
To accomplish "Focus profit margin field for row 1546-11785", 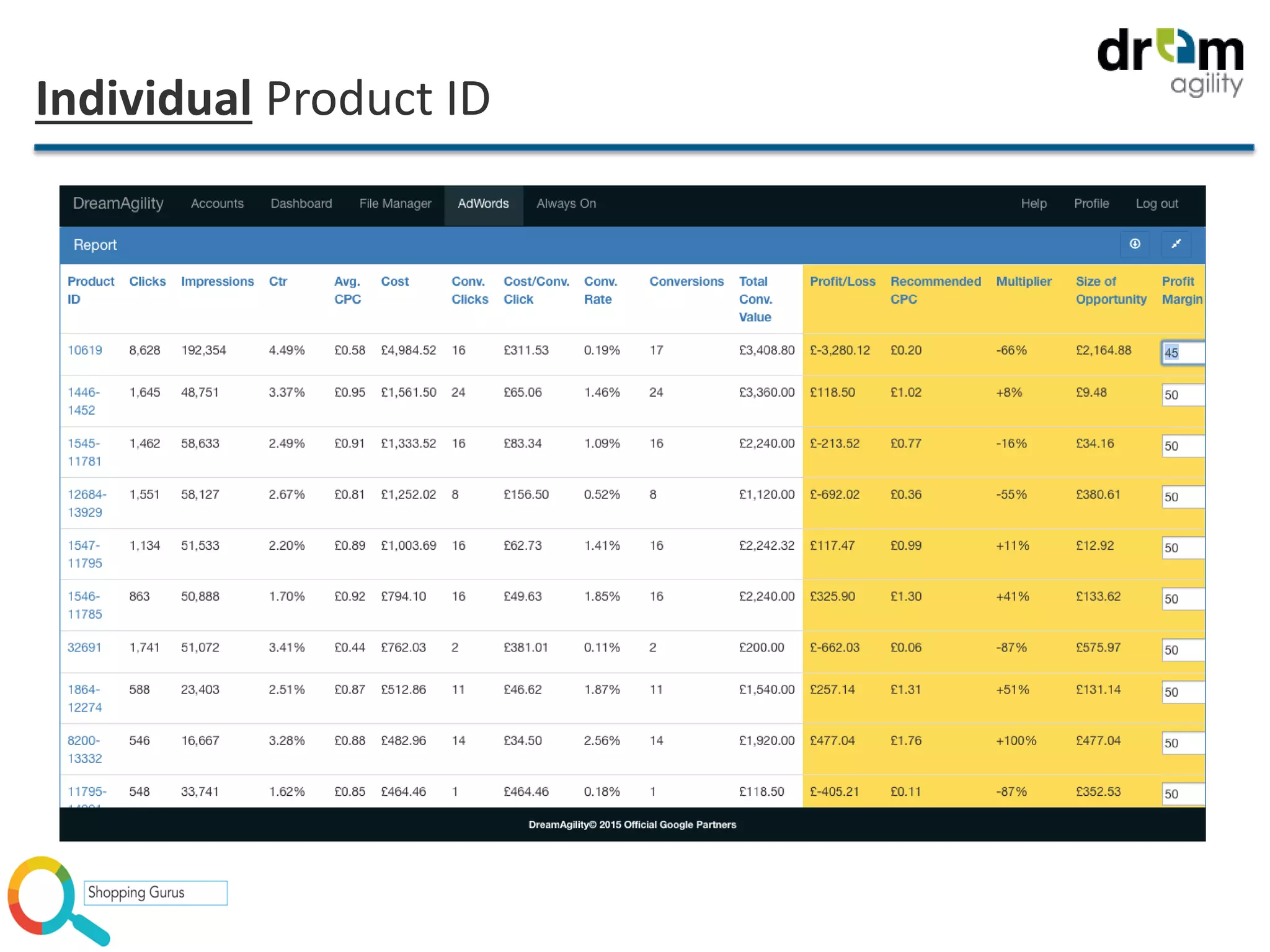I will pos(1183,599).
